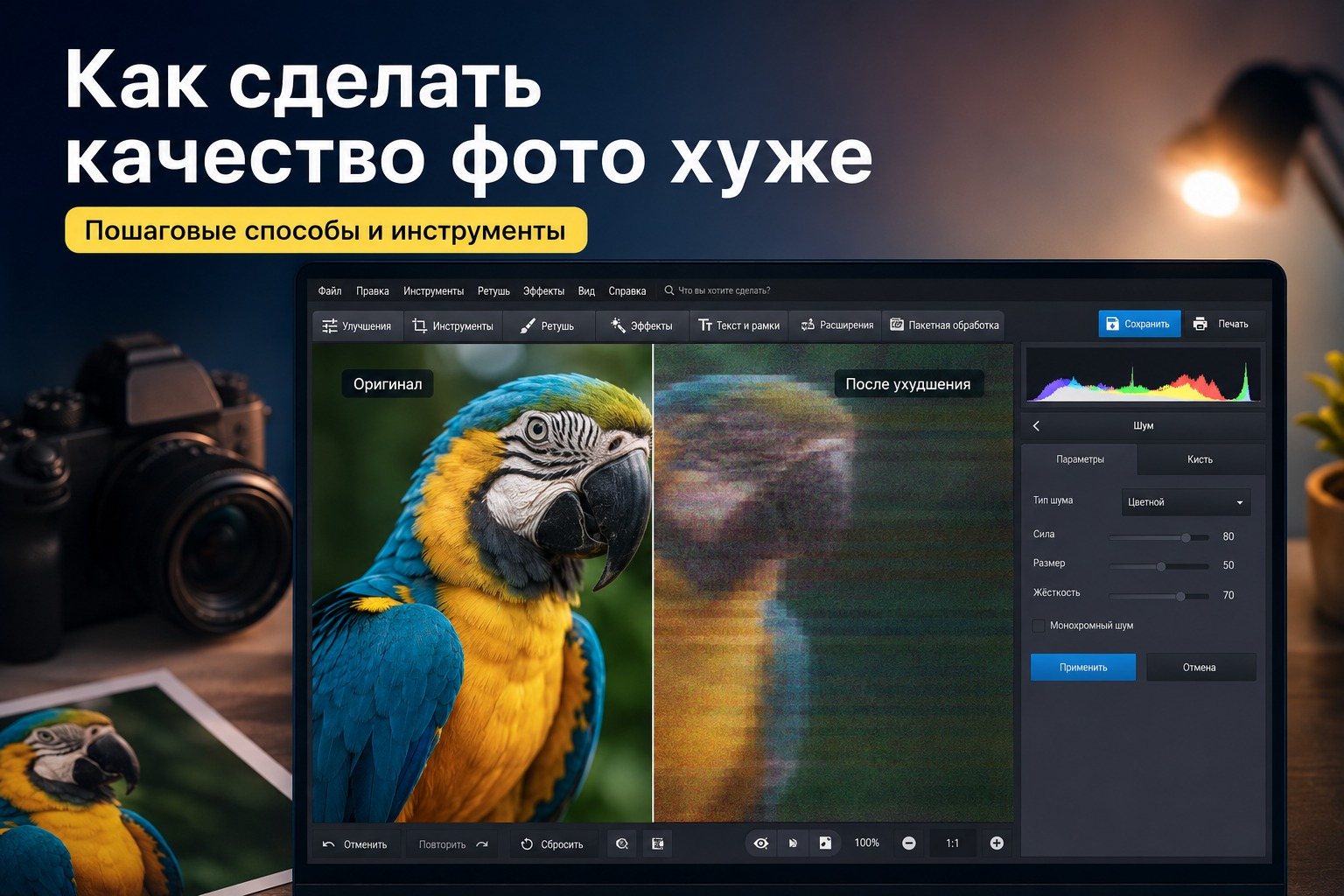Open the Текст и рамки section
The image size is (1344, 896).
[x=738, y=325]
